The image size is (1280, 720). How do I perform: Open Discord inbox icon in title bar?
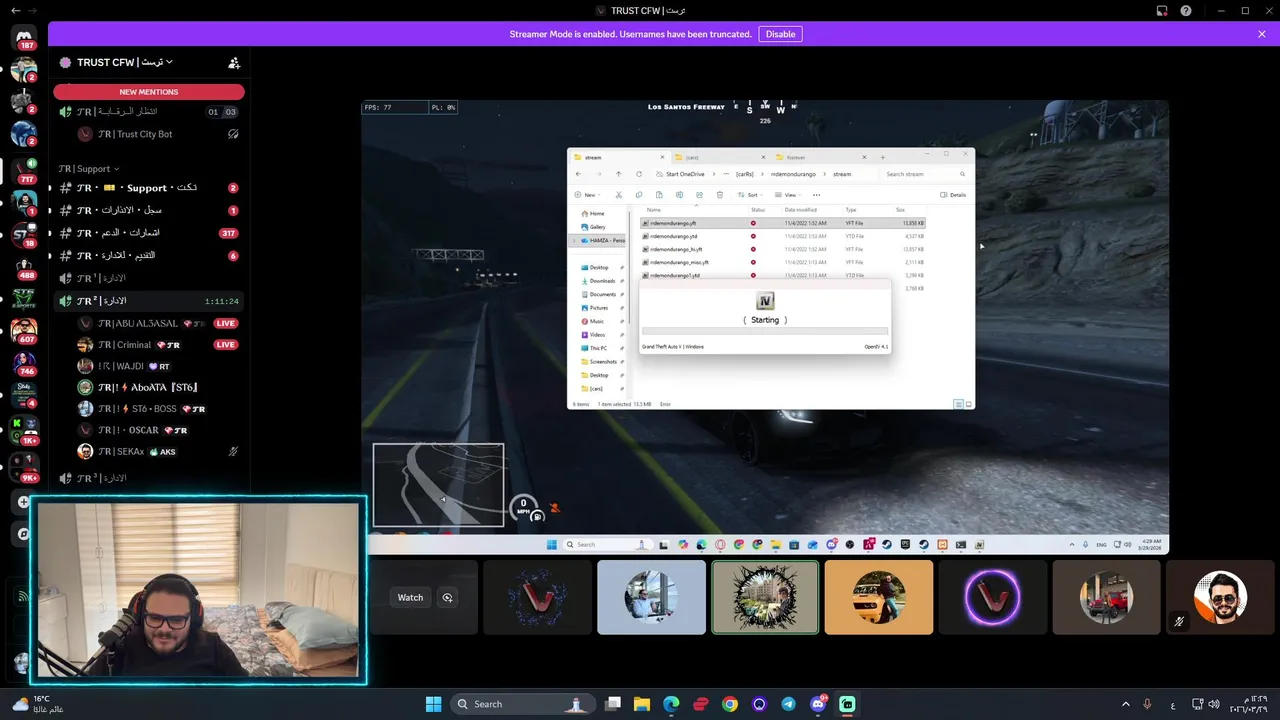(x=1162, y=10)
